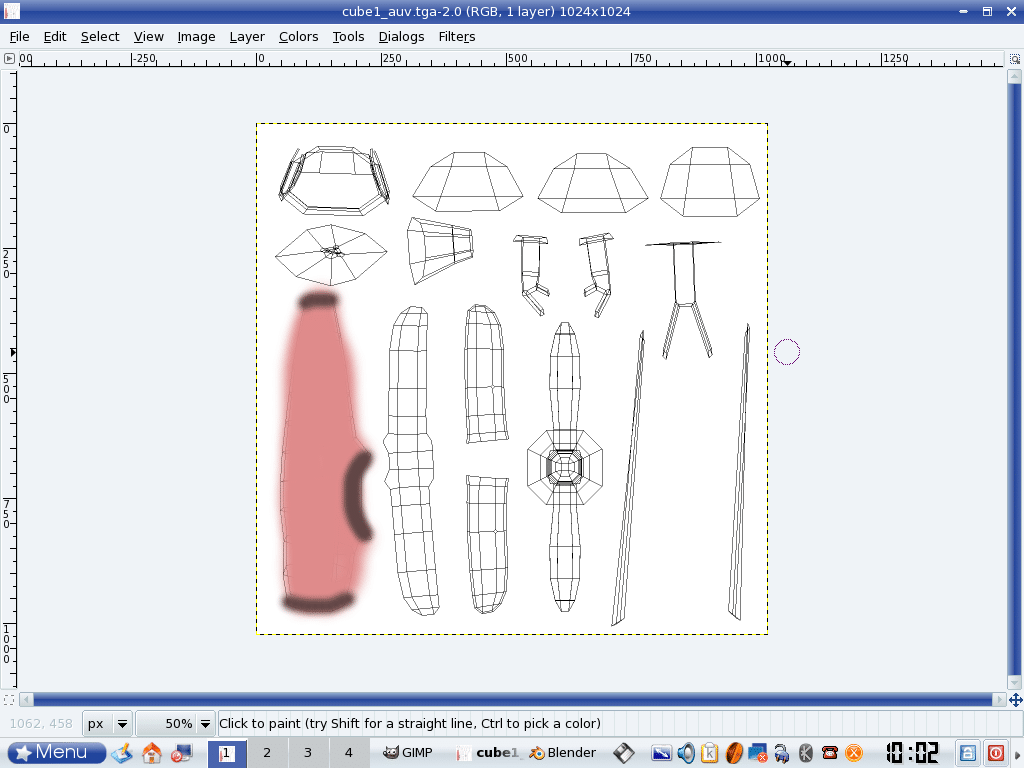1024x768 pixels.
Task: Toggle the Quick Mask button at bottom-left
Action: pyautogui.click(x=9, y=700)
